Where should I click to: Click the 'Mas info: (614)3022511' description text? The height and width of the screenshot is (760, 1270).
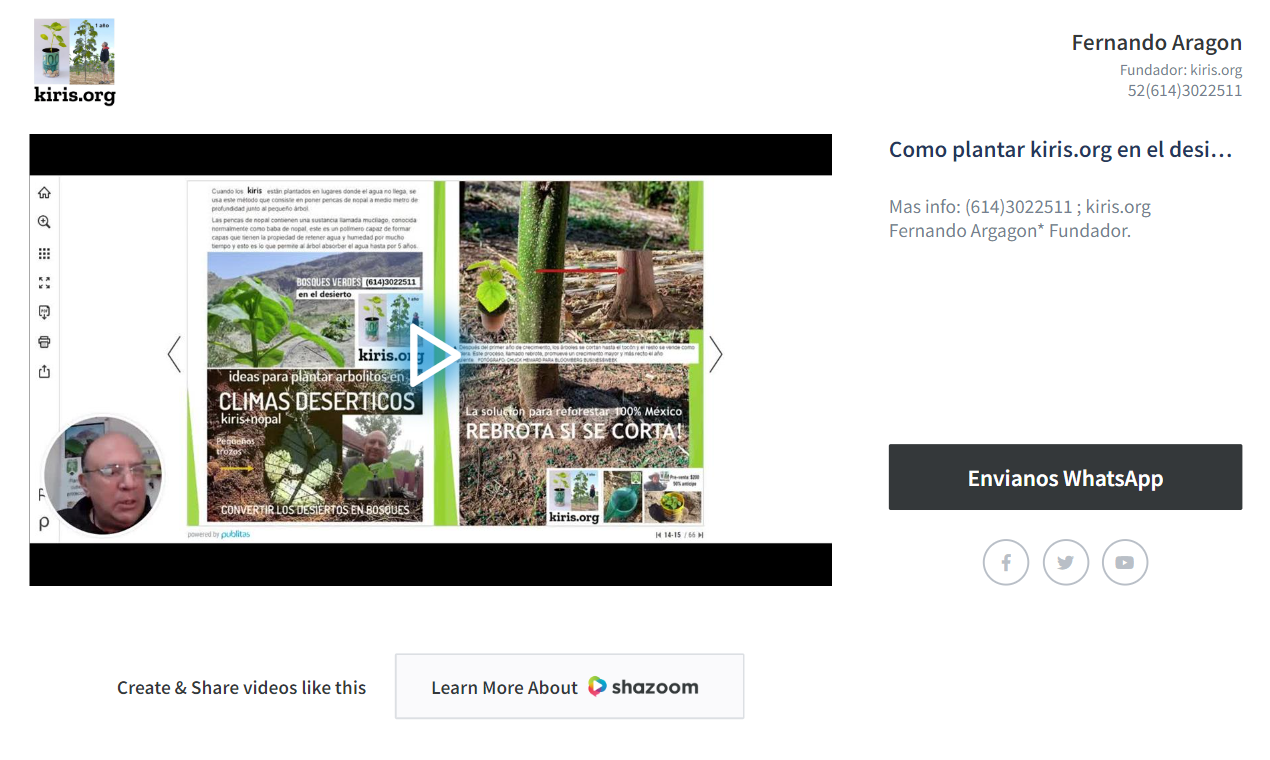coord(1020,207)
